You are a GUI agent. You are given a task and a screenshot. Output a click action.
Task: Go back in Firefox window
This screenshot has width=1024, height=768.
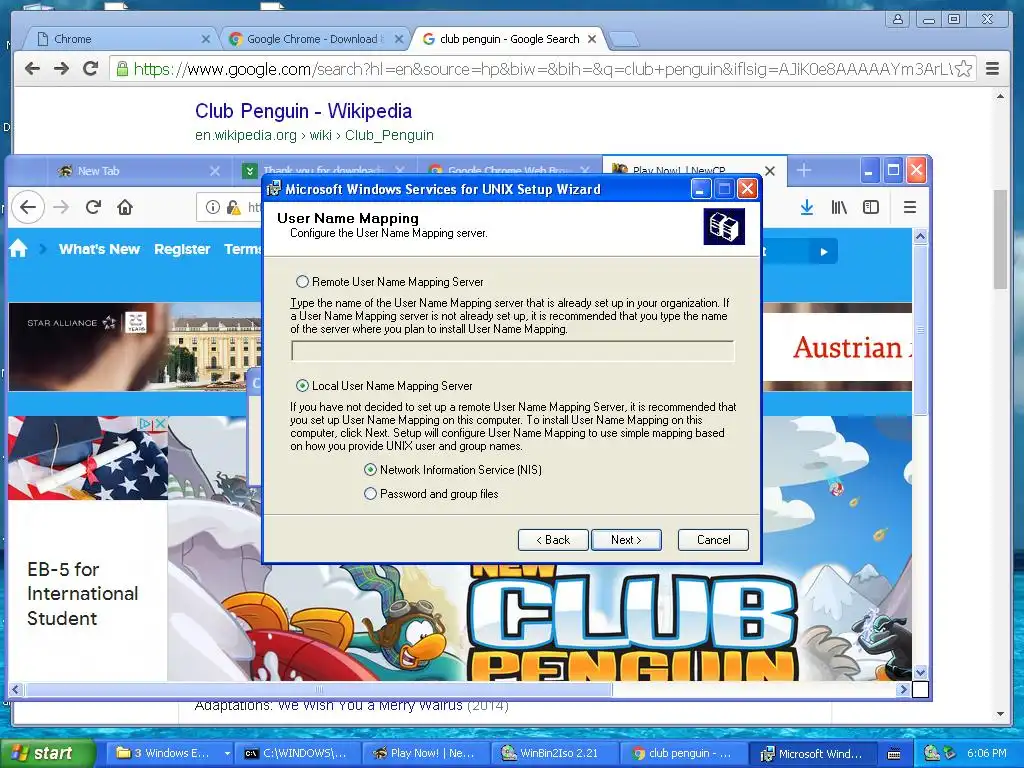(x=27, y=207)
